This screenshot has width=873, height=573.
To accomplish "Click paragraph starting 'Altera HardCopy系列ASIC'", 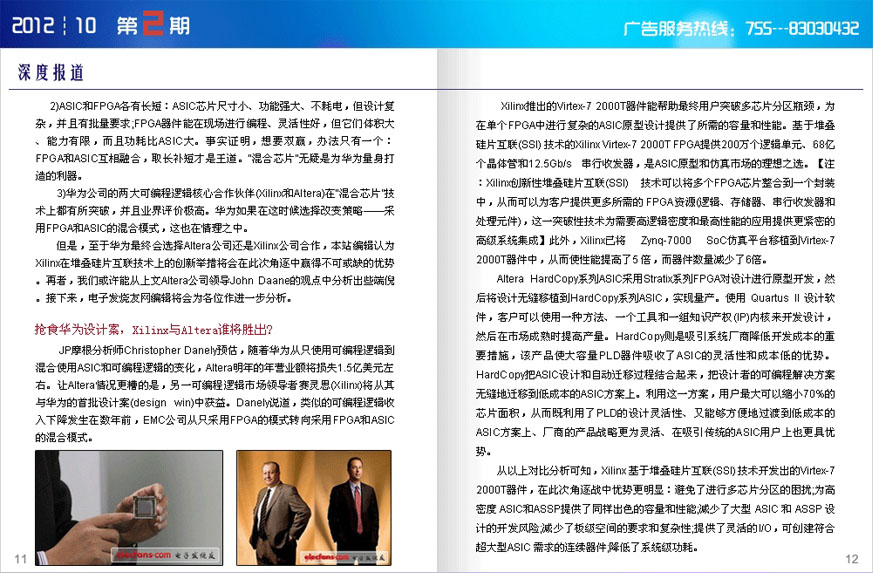I will pos(655,365).
